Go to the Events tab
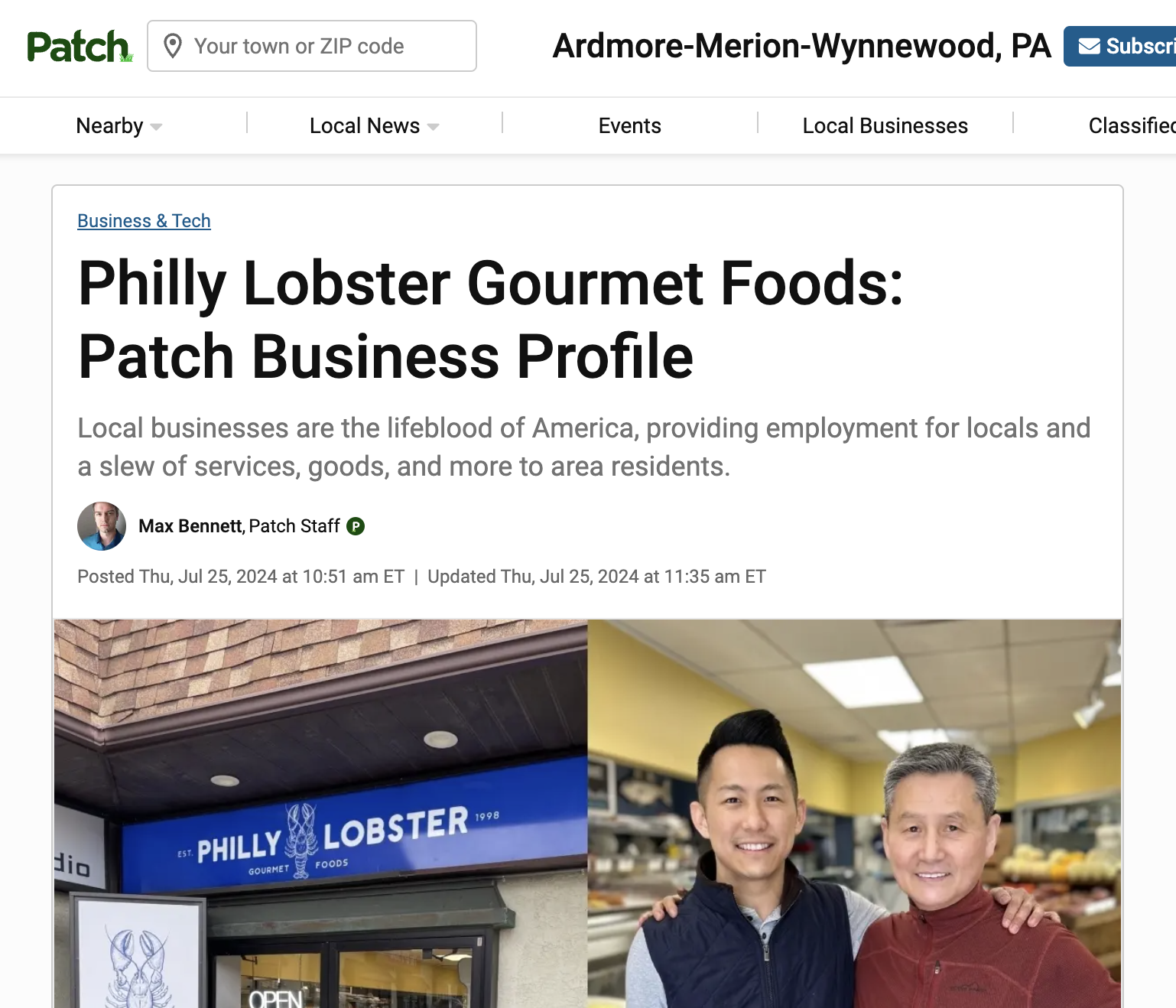The width and height of the screenshot is (1176, 1008). pyautogui.click(x=629, y=125)
